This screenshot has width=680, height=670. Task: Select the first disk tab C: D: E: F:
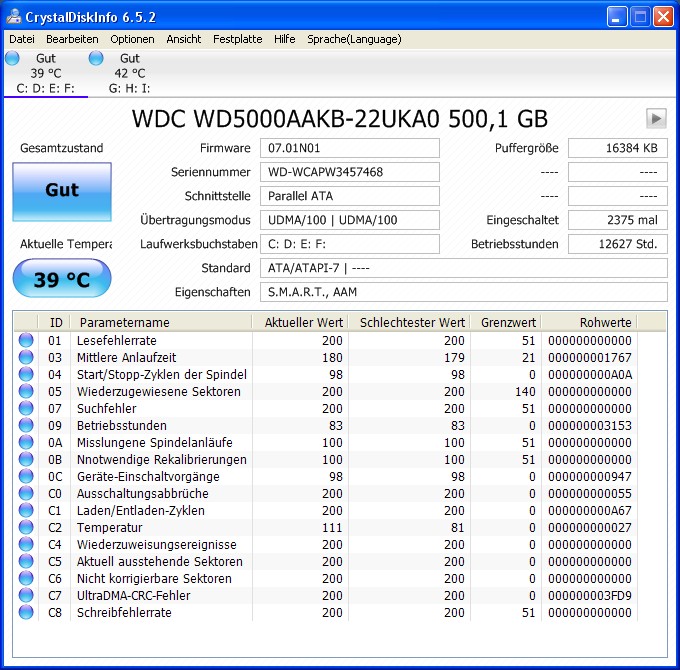click(x=46, y=73)
